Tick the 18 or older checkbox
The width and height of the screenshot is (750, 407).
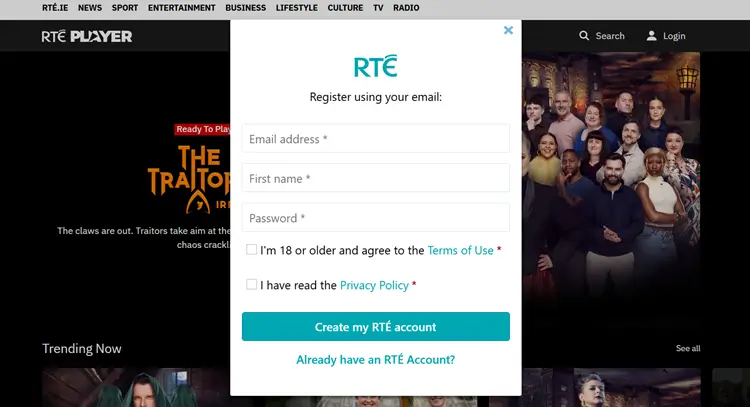coord(251,250)
